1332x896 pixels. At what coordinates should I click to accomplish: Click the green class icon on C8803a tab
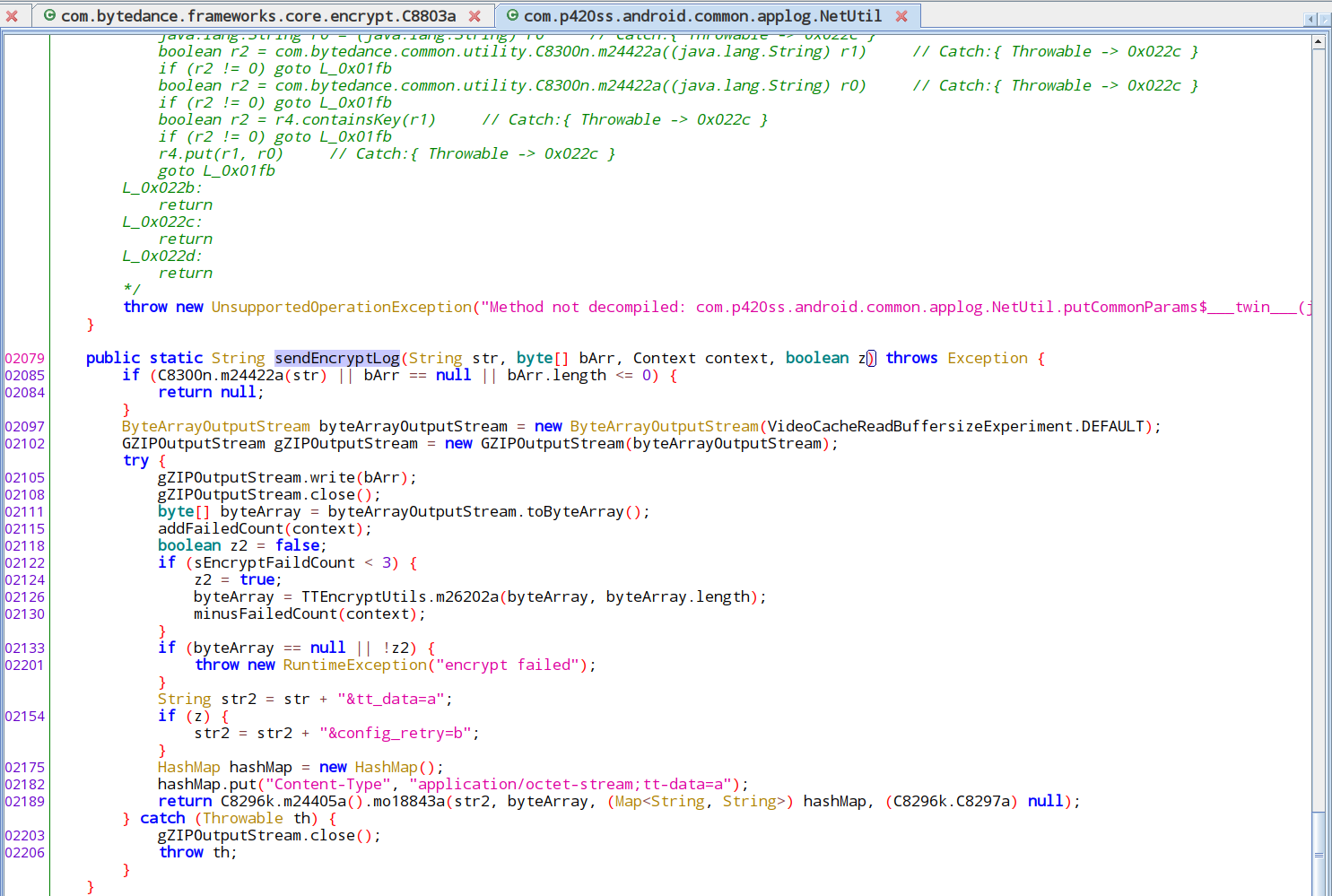click(50, 16)
